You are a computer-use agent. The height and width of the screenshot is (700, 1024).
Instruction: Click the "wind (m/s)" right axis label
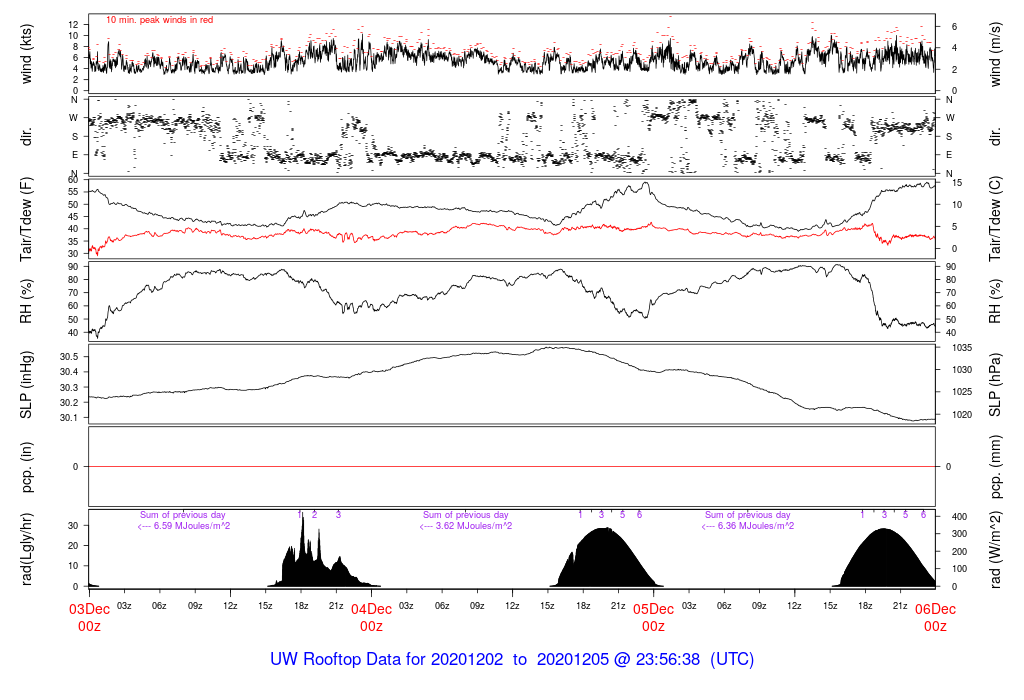(x=995, y=52)
